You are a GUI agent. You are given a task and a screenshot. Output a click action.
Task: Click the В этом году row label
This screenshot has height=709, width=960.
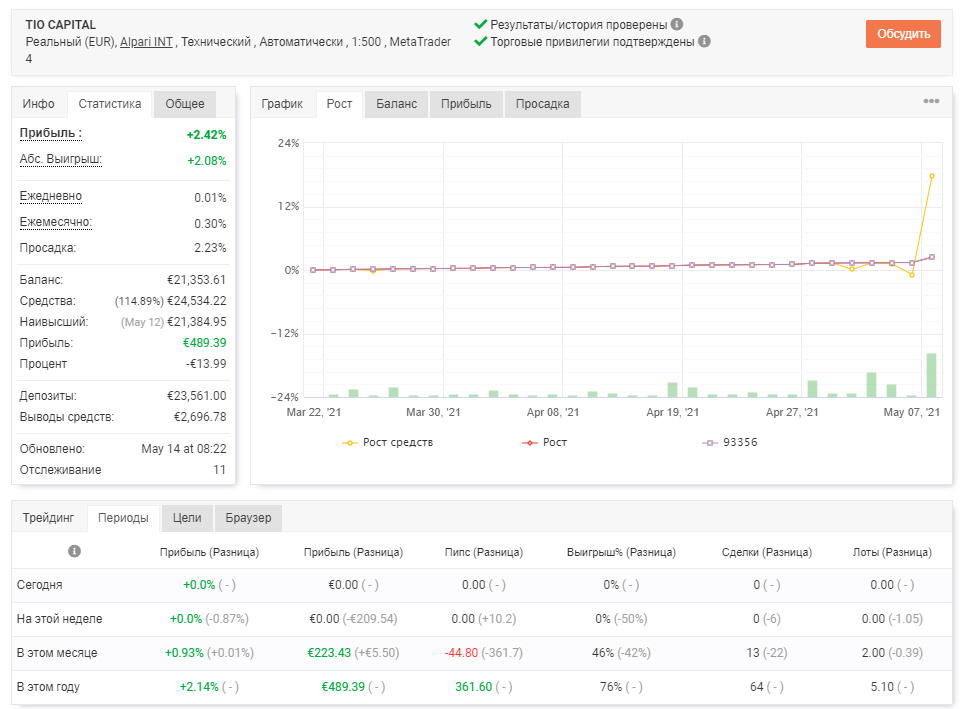coord(48,687)
